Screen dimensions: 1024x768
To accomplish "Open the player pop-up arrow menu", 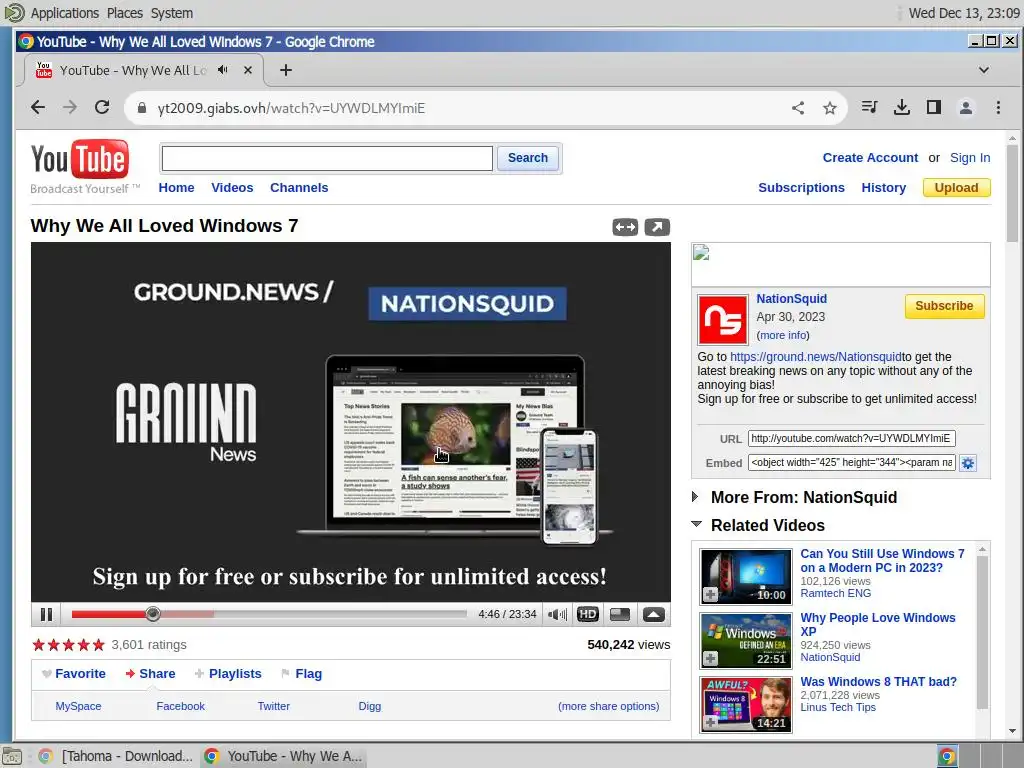I will point(654,615).
